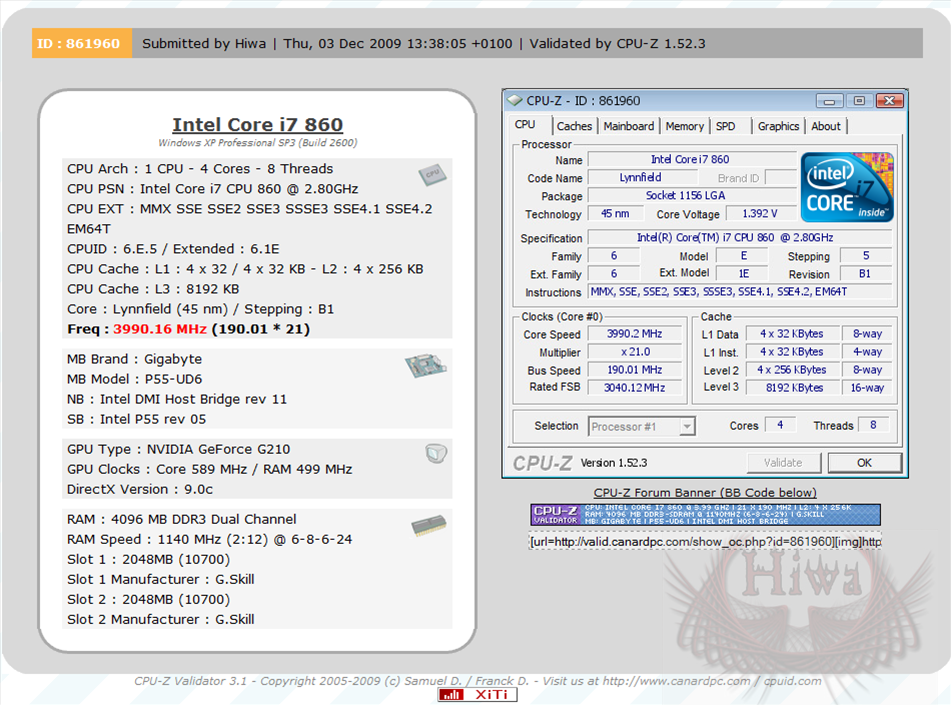Open the SPD tab

[x=725, y=126]
